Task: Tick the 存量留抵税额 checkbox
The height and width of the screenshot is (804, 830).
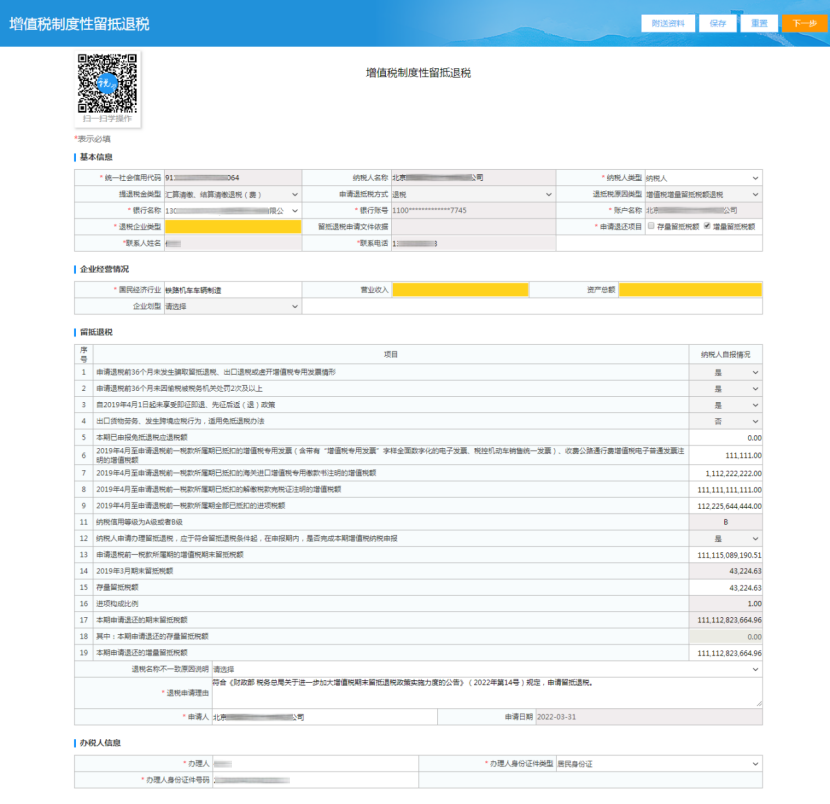Action: click(651, 226)
